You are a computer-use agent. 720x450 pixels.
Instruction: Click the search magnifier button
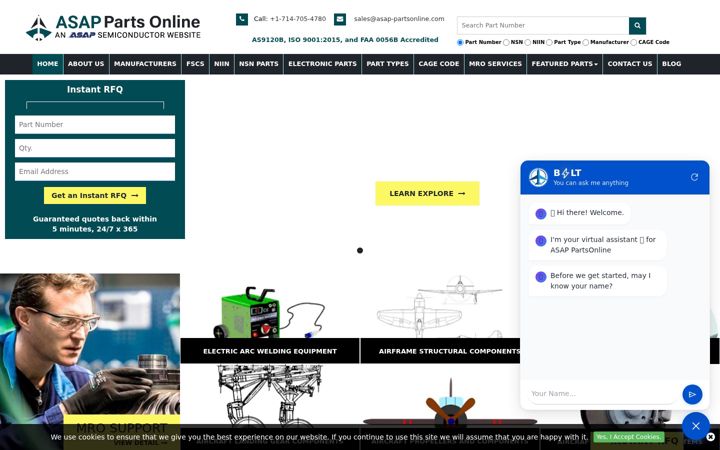[637, 26]
